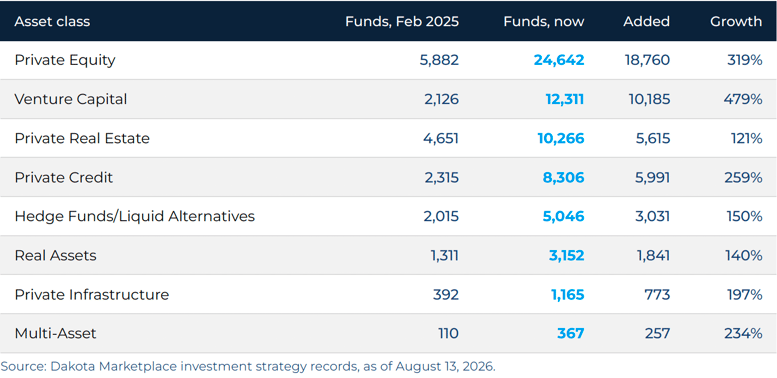The image size is (777, 378).
Task: Select the 234% growth cell
Action: 743,333
